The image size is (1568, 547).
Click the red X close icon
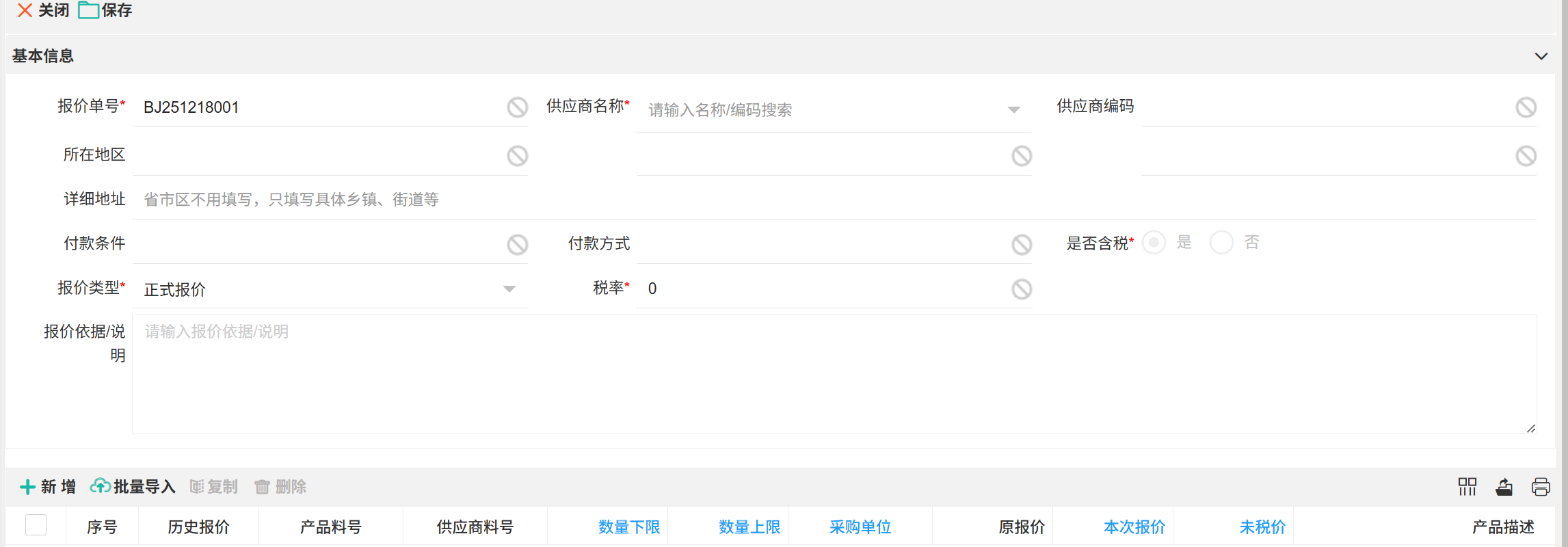(x=25, y=10)
